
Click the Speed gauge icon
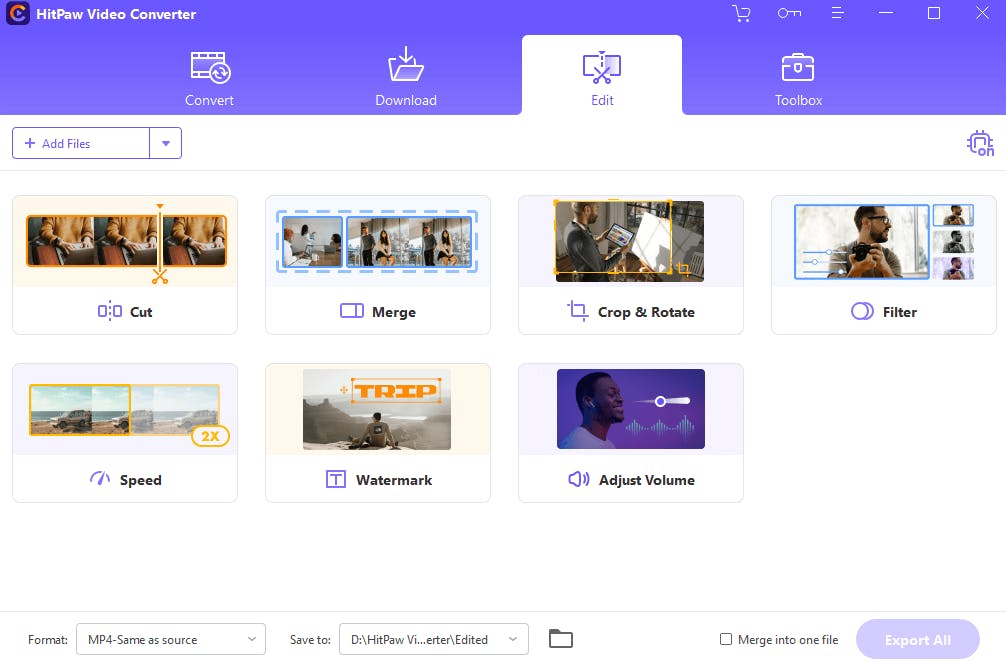(x=99, y=479)
